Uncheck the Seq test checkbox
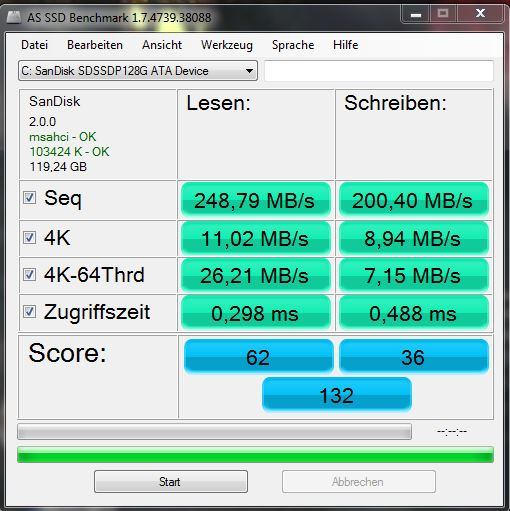This screenshot has height=511, width=510. pos(29,198)
